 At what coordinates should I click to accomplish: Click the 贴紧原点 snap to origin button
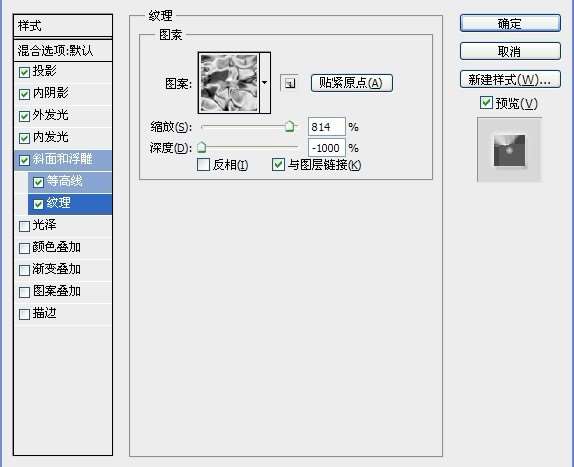(x=351, y=83)
